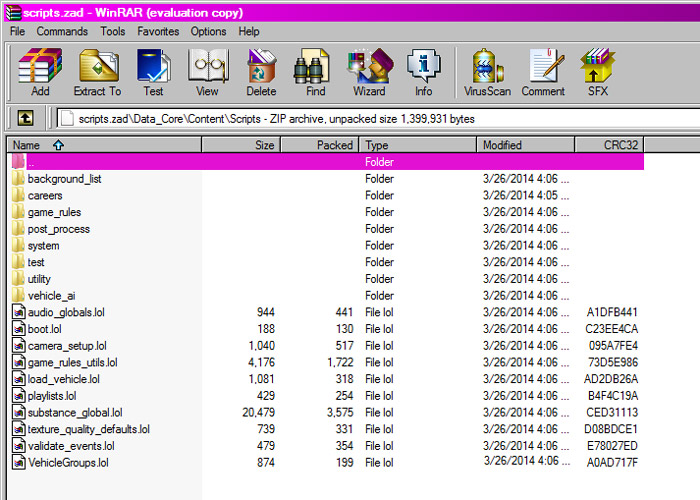This screenshot has width=700, height=500.
Task: Sort by the Size column header
Action: click(x=241, y=145)
